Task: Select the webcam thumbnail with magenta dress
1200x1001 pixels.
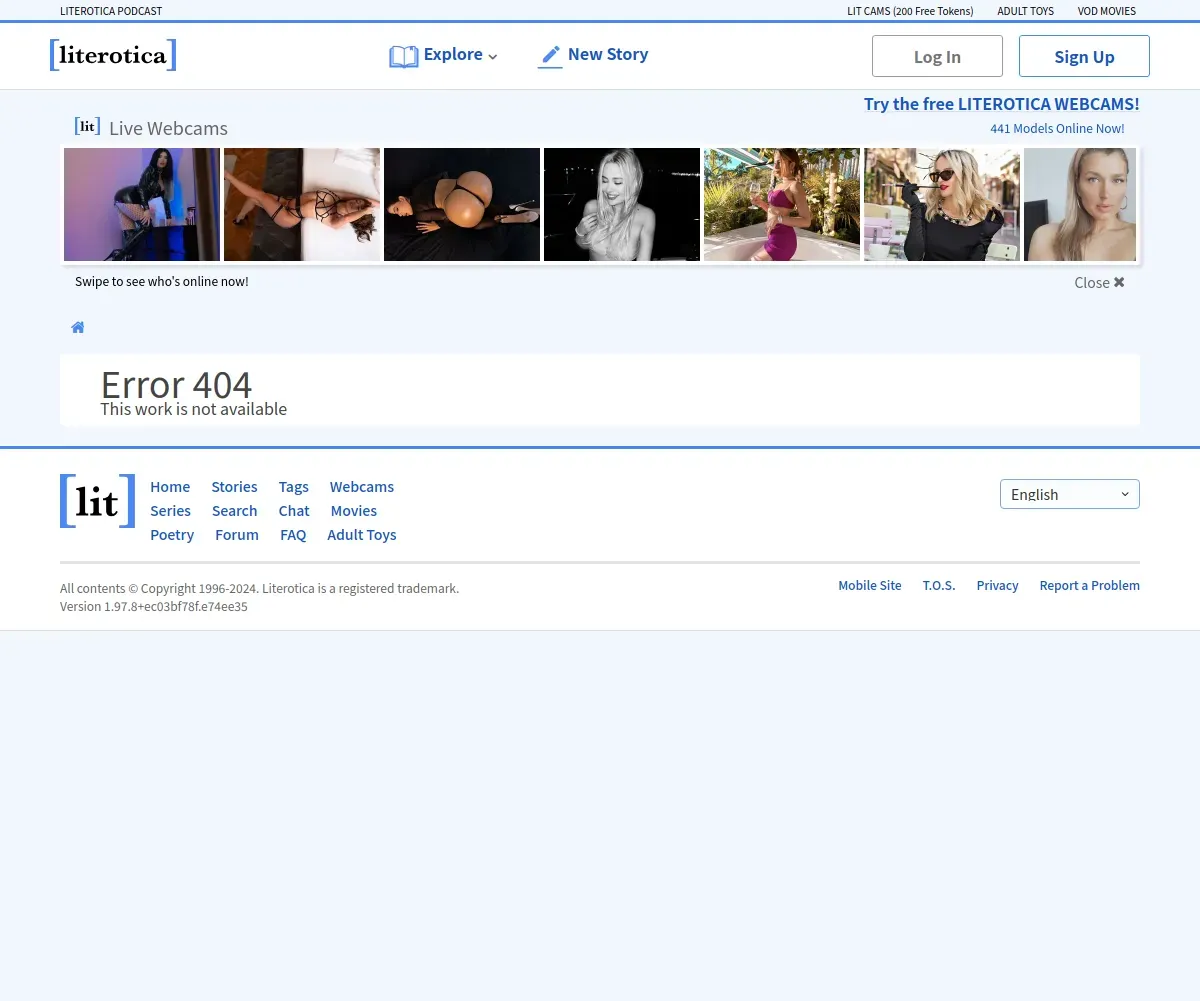Action: click(x=782, y=204)
